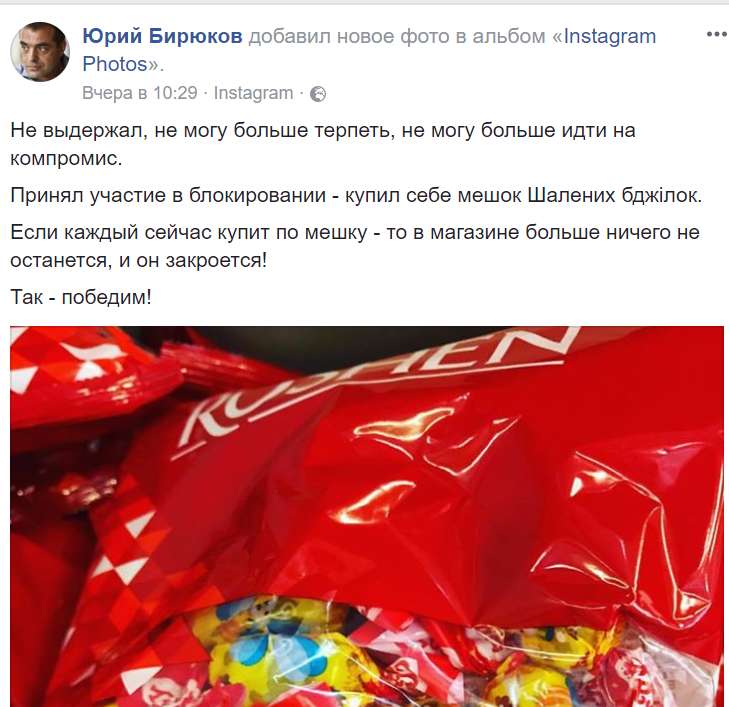
Task: Open the three-dot post options menu
Action: pos(717,34)
